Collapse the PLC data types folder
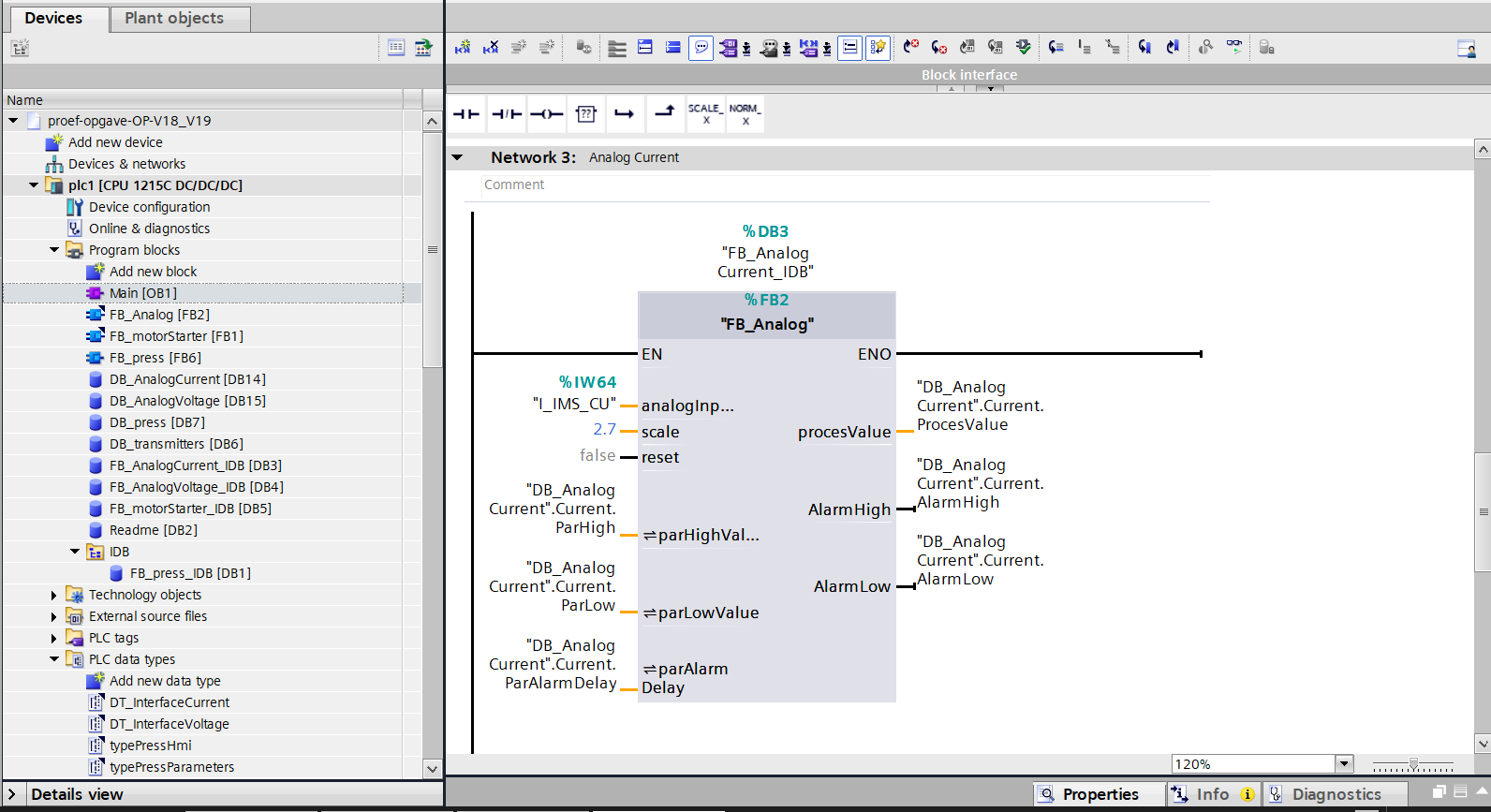Viewport: 1491px width, 812px height. click(54, 658)
